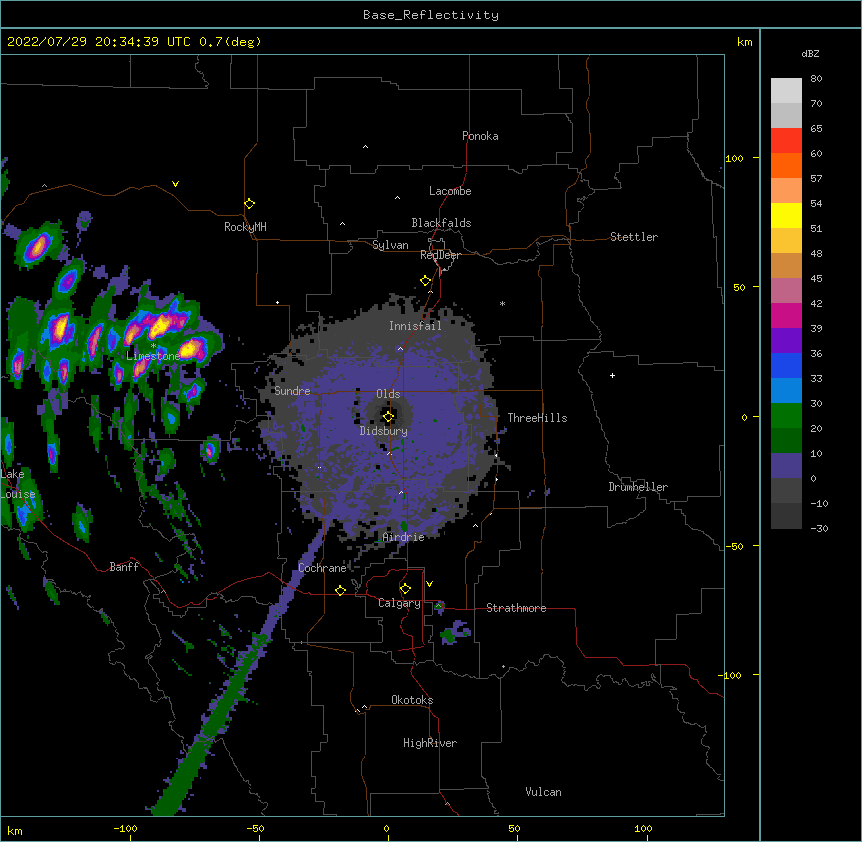The height and width of the screenshot is (842, 862).
Task: Click the 80 value on dBZ scale
Action: 816,79
